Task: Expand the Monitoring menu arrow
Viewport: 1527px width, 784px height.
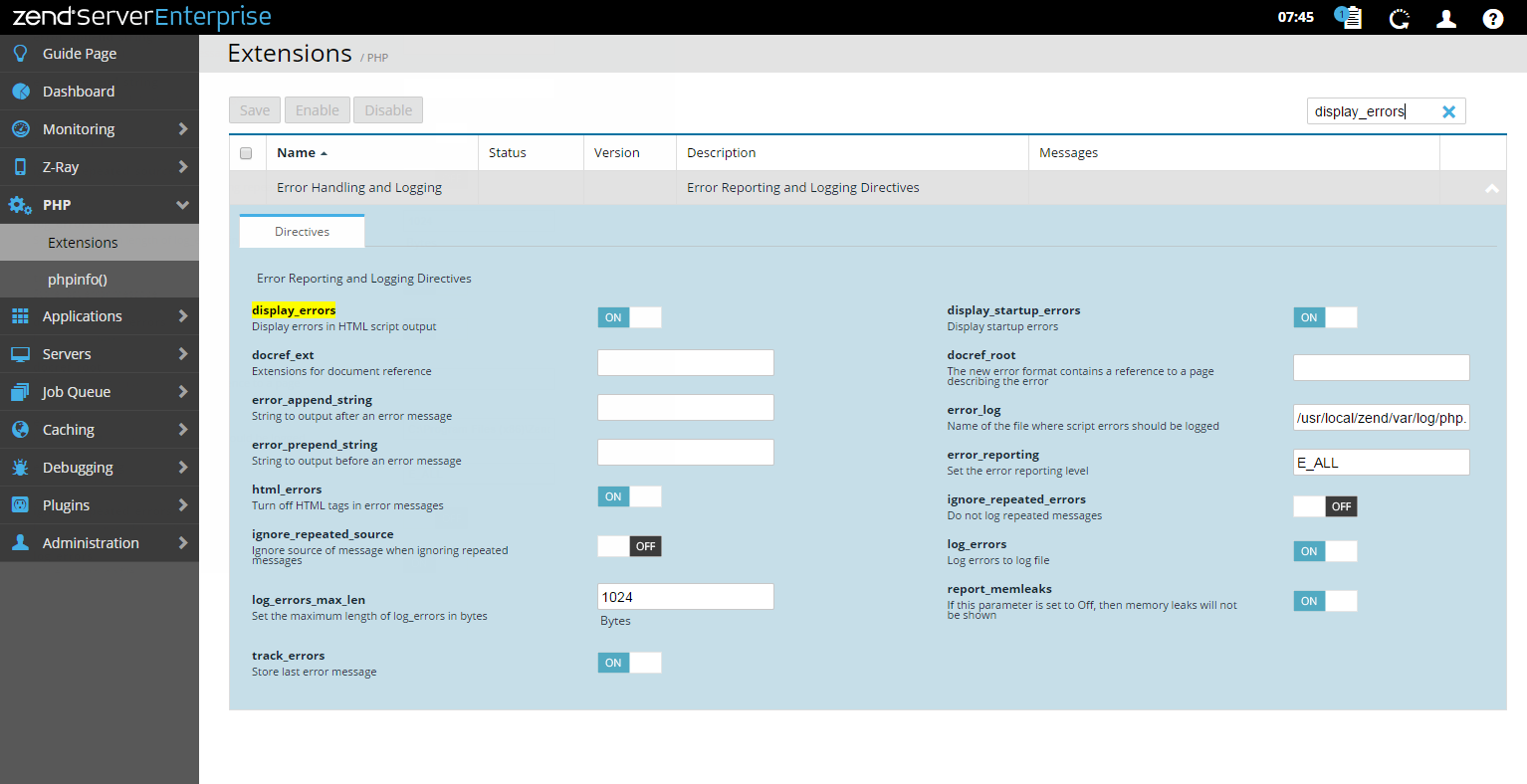Action: pyautogui.click(x=183, y=129)
